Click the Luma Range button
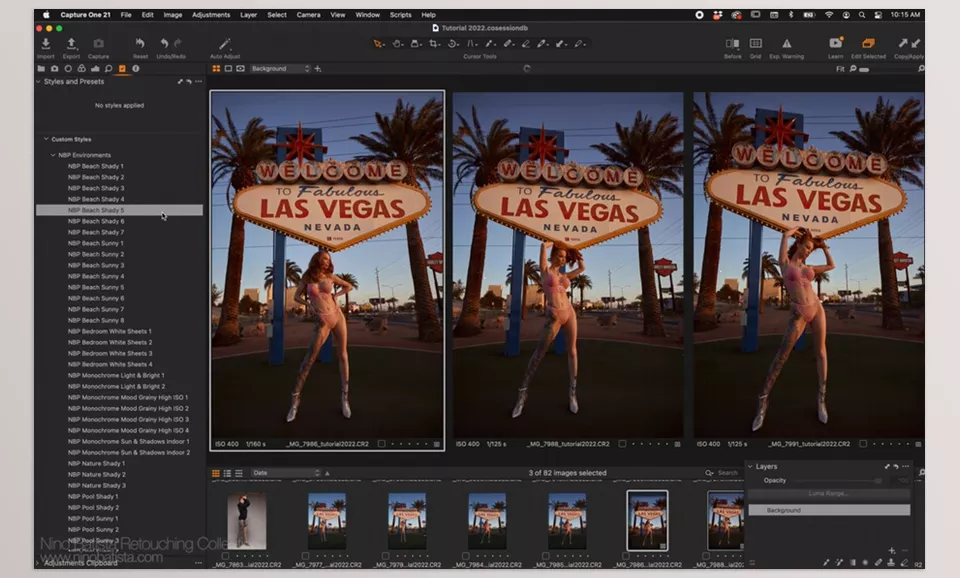960x578 pixels. coord(830,495)
